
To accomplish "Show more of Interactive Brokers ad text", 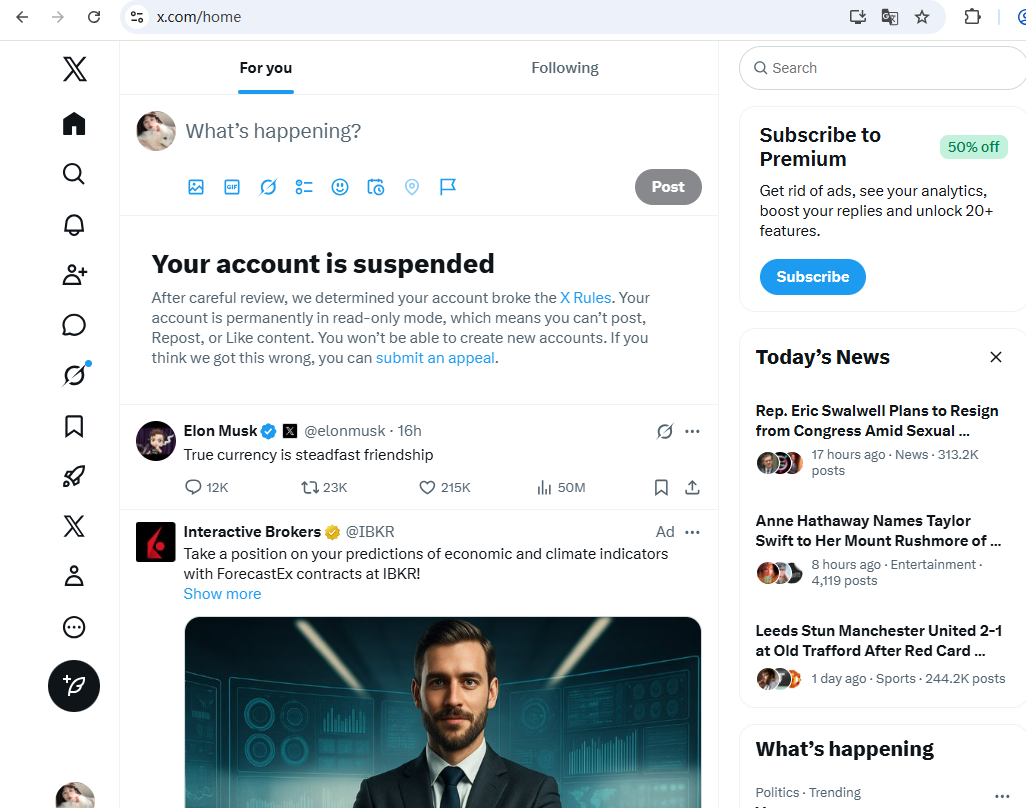I will pos(222,594).
